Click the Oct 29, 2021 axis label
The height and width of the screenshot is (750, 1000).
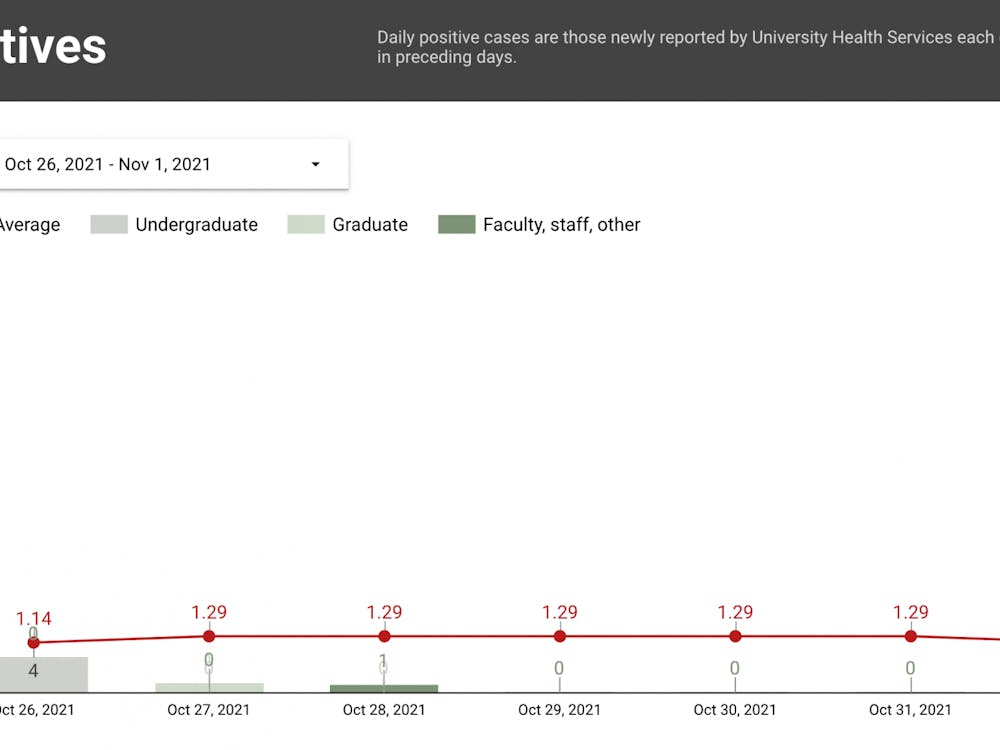(559, 710)
